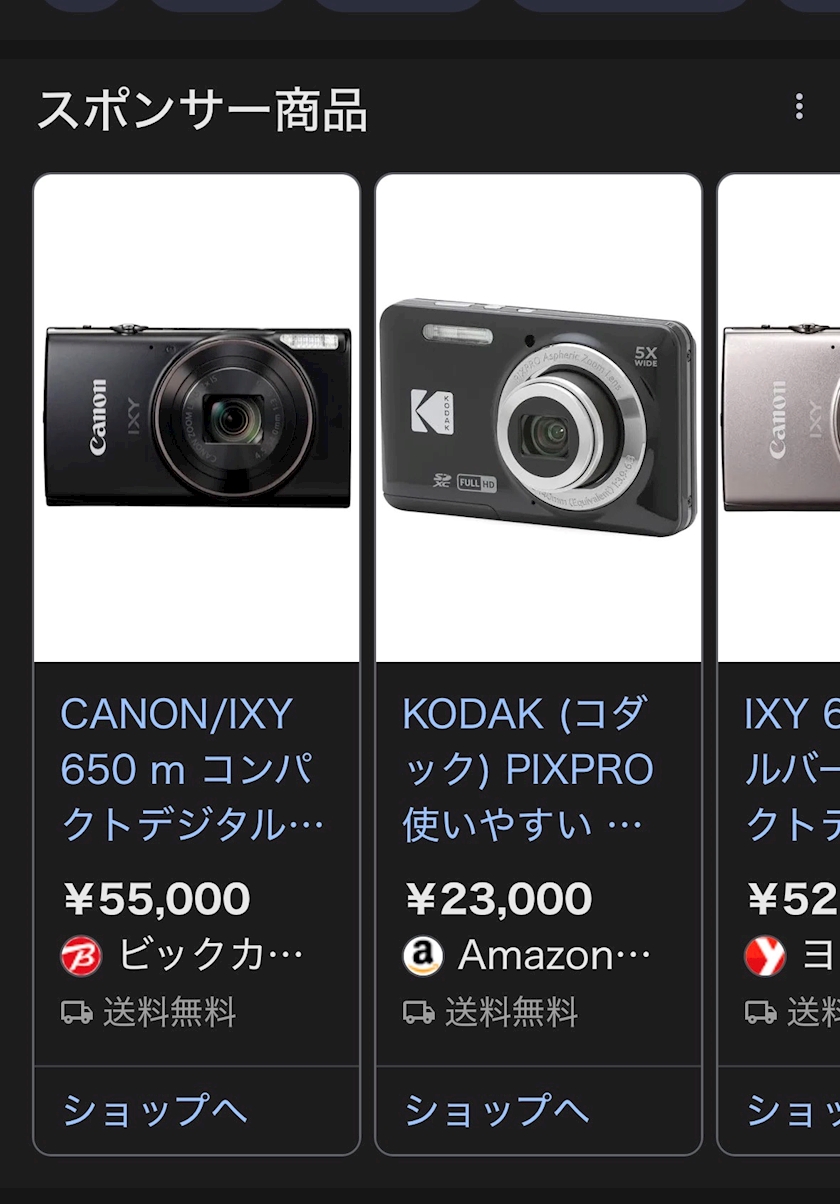Open the Kodak PIXPRO camera image
This screenshot has width=840, height=1204.
click(539, 418)
